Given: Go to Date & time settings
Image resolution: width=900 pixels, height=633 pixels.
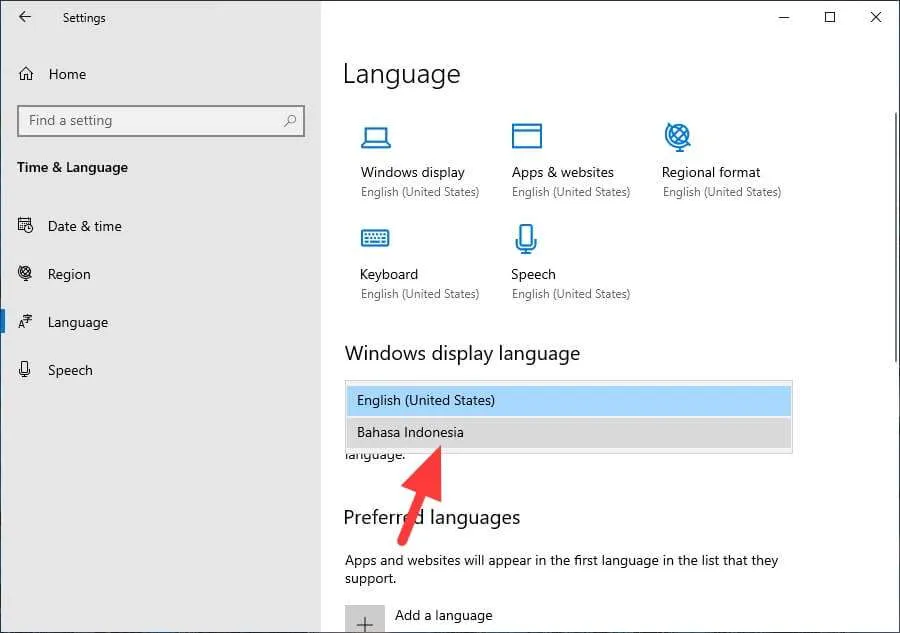Looking at the screenshot, I should click(x=85, y=226).
